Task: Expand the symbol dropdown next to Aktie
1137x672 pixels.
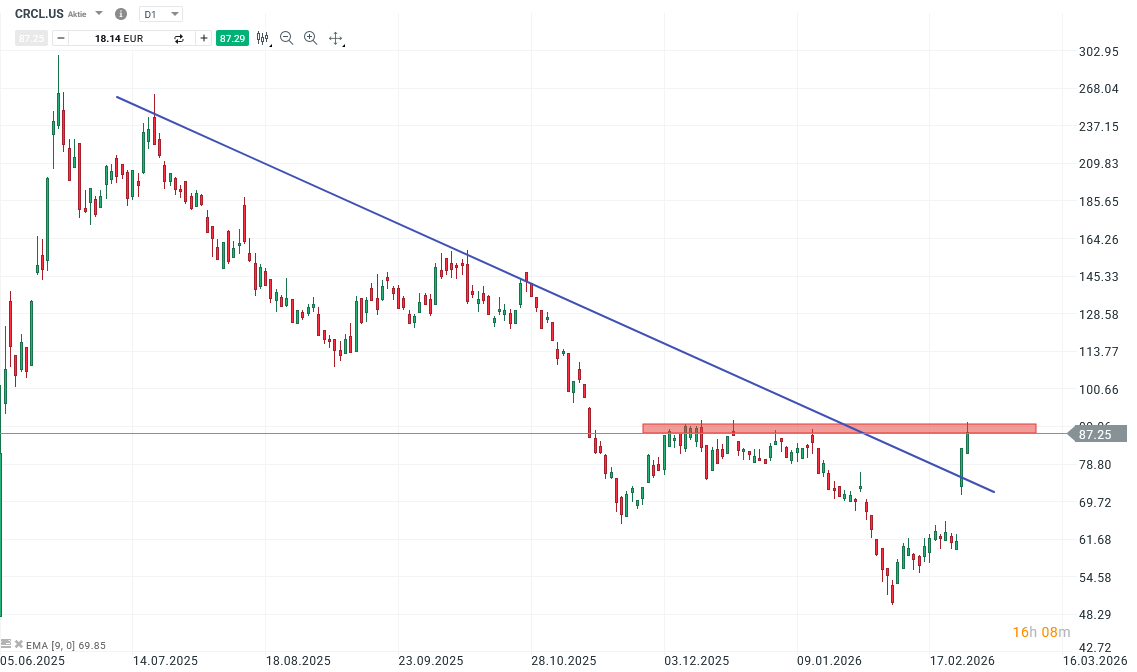Action: (98, 13)
